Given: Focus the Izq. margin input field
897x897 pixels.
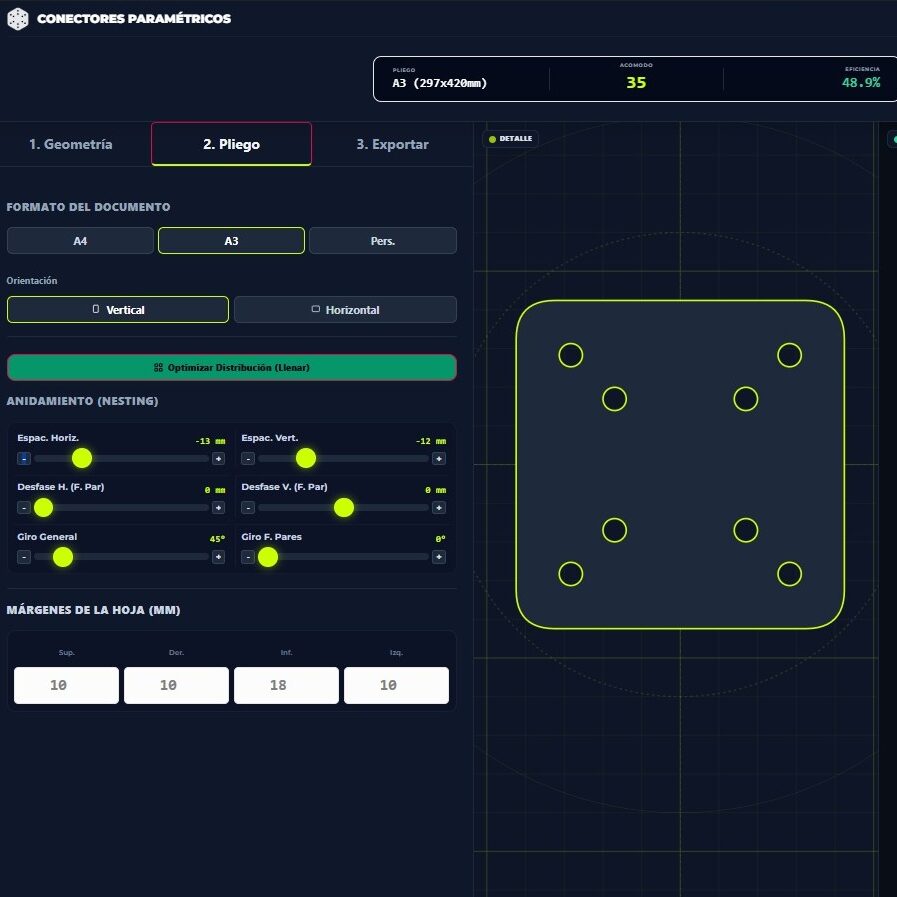Looking at the screenshot, I should (x=396, y=685).
